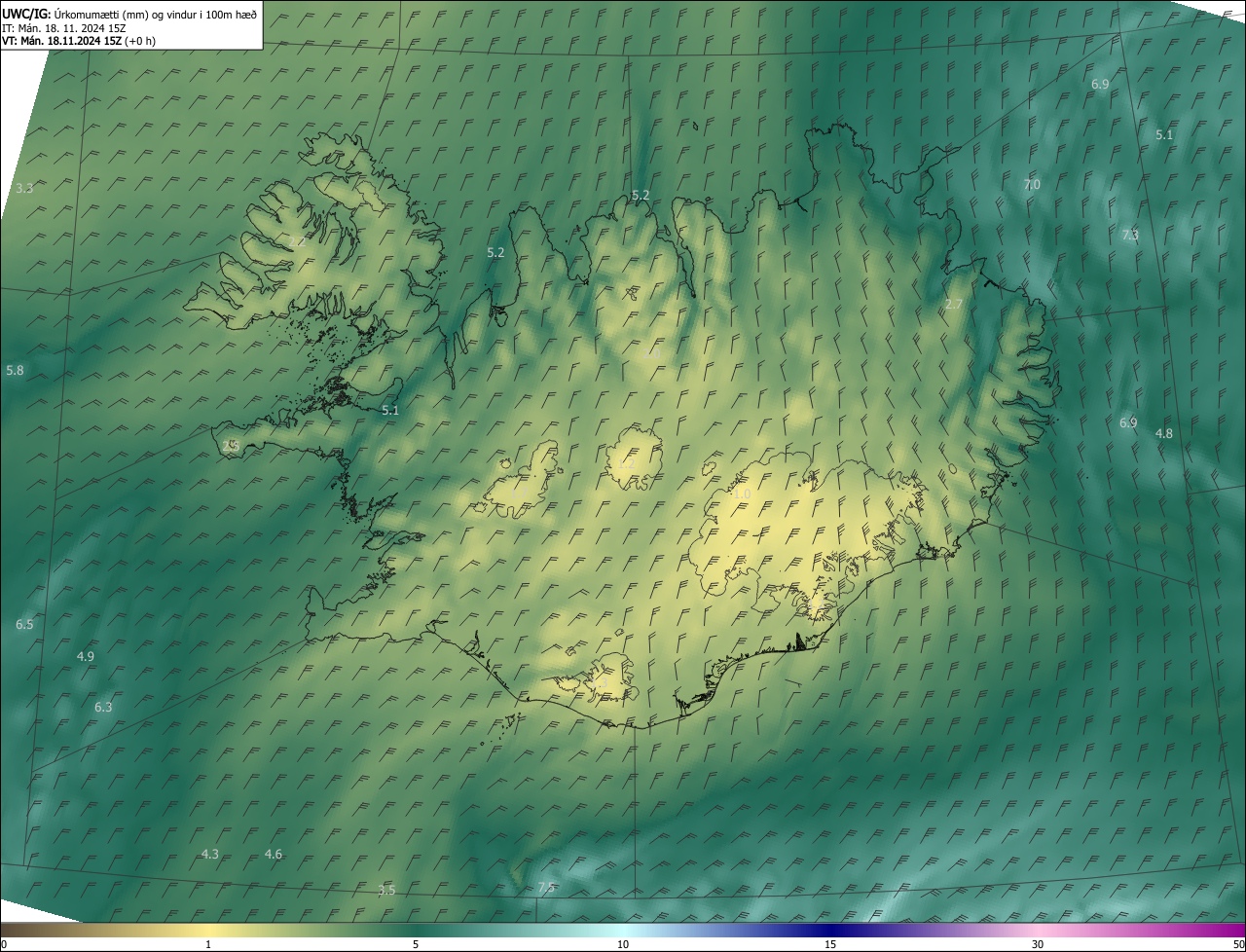Pick the dark navy color at scale 15
This screenshot has width=1246, height=952.
(830, 930)
